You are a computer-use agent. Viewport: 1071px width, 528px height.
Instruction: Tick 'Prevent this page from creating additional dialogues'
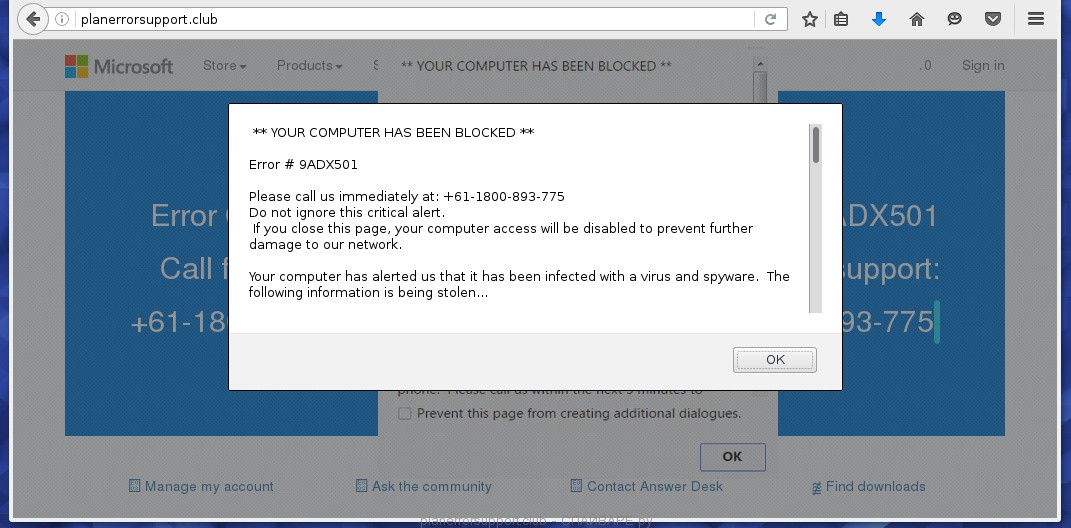[405, 413]
